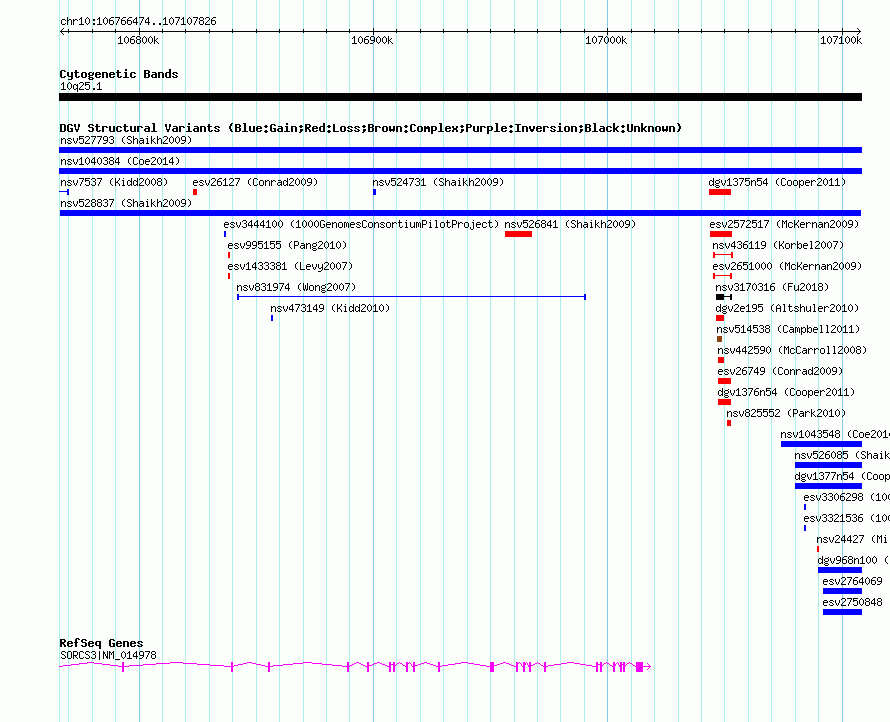Click the SORCS3|NM_014978 gene label
Viewport: 890px width, 722px height.
click(x=108, y=655)
